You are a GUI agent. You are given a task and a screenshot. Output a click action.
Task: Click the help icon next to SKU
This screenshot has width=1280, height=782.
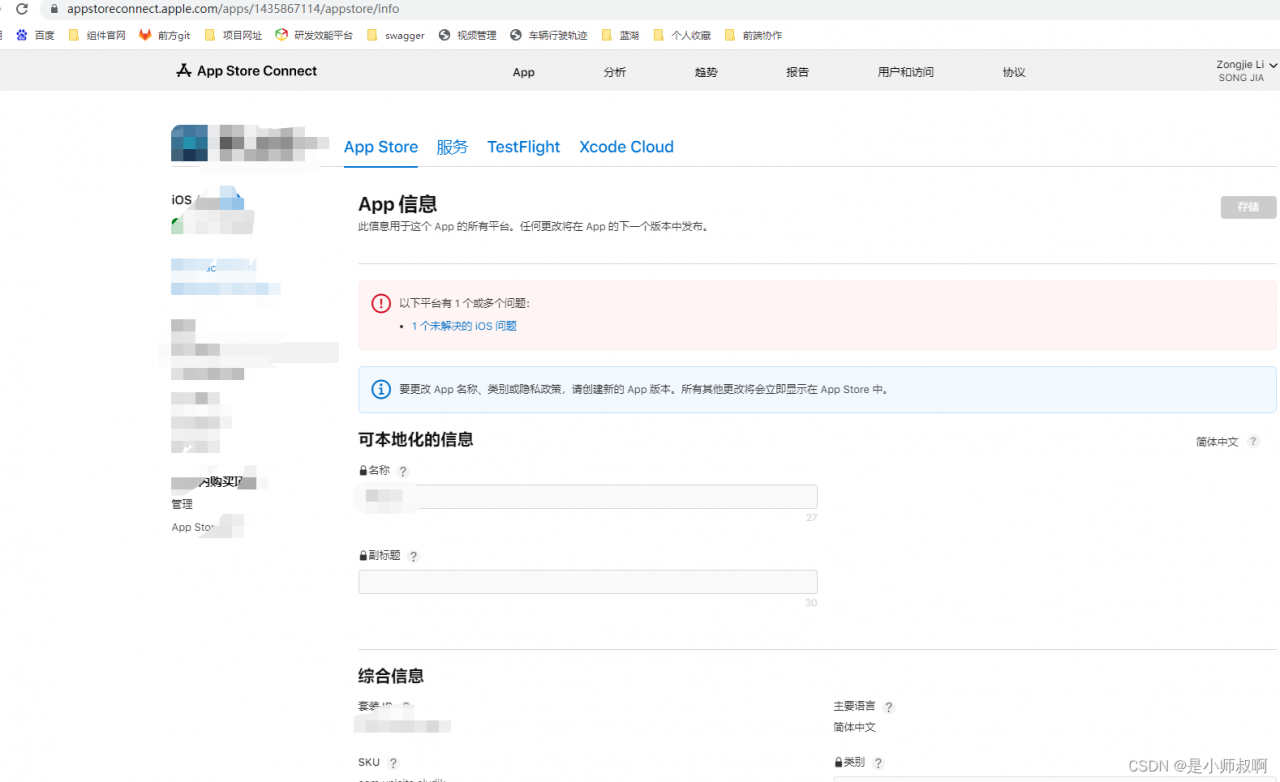coord(393,763)
